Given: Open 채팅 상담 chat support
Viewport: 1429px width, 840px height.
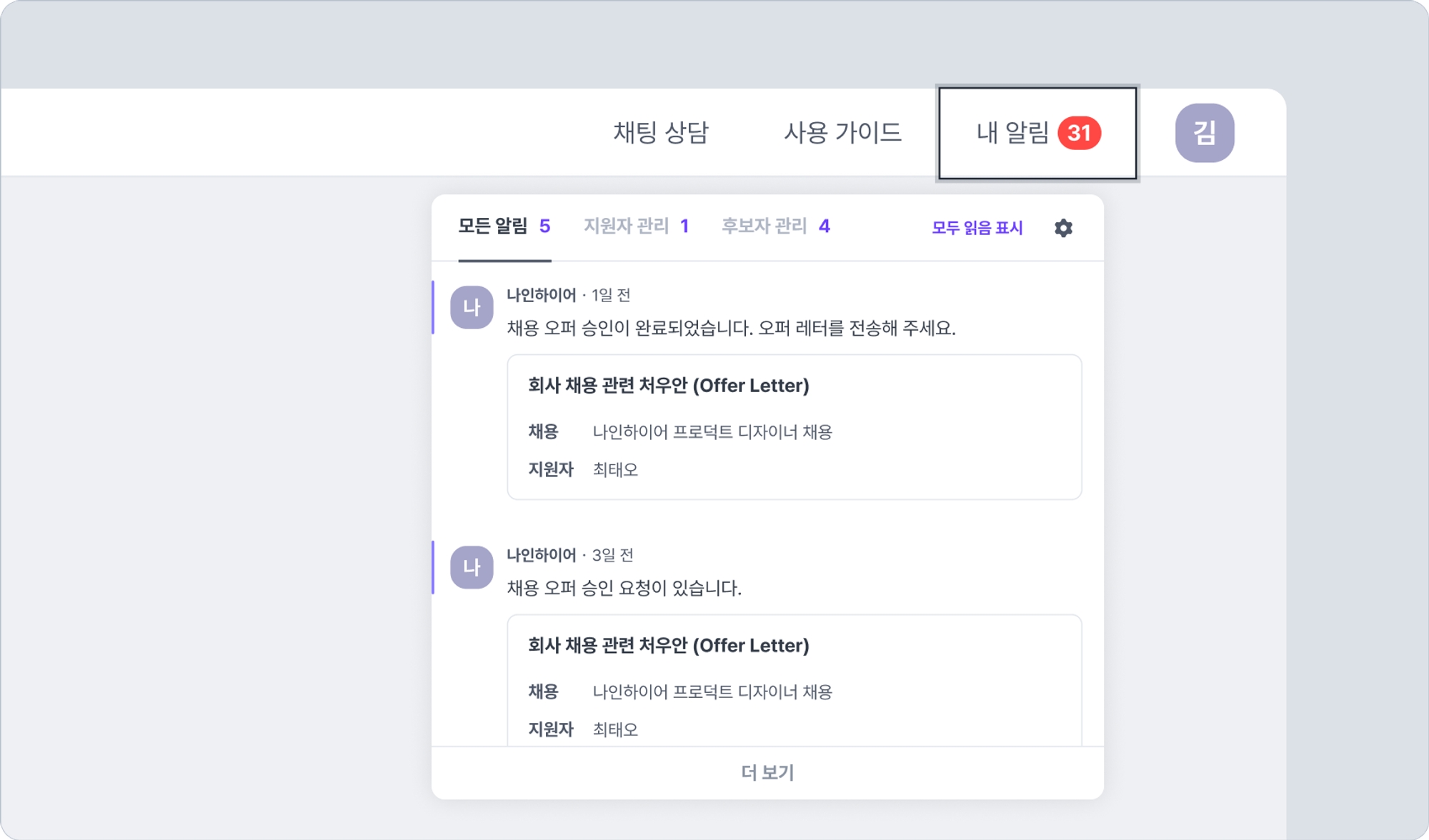Looking at the screenshot, I should (661, 133).
